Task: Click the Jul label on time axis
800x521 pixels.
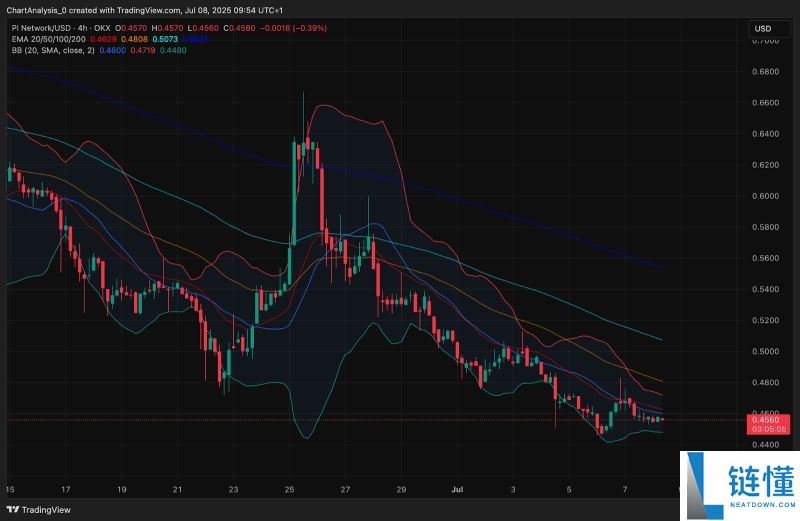Action: (x=456, y=490)
